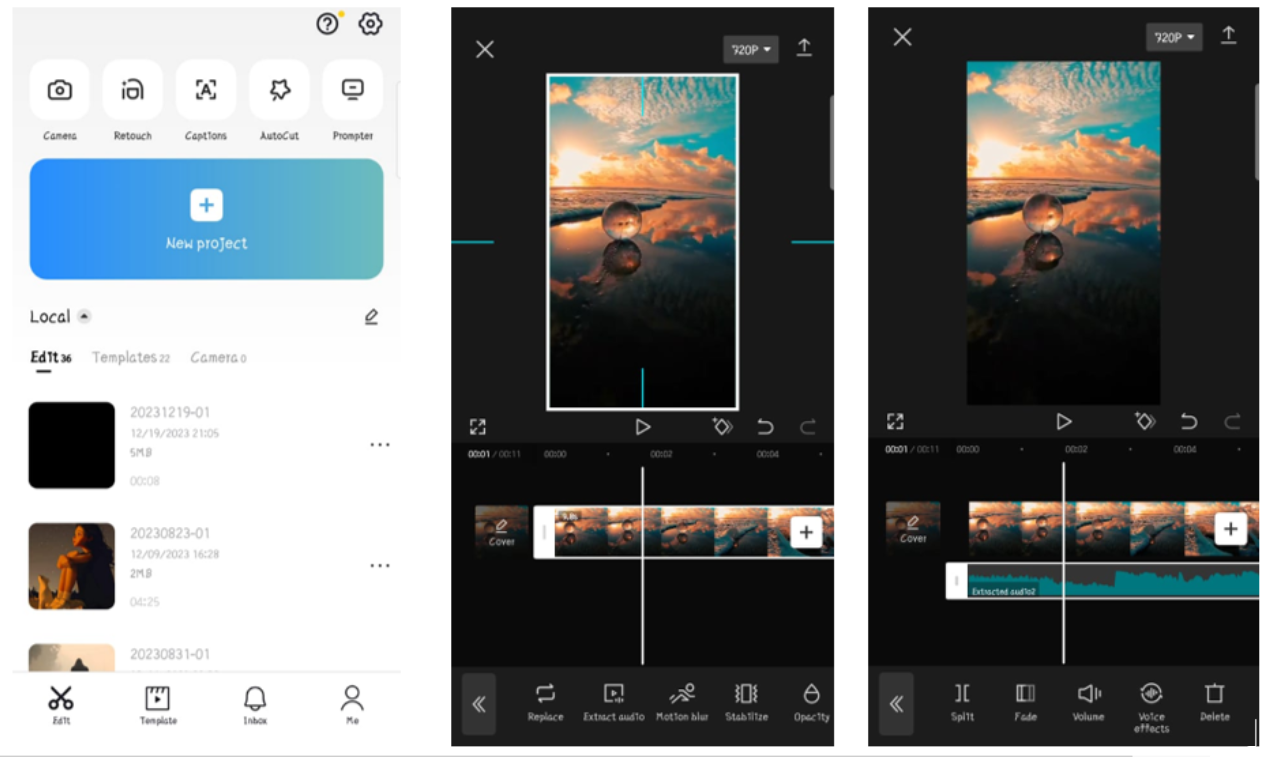Redo action in middle editor

pyautogui.click(x=808, y=427)
